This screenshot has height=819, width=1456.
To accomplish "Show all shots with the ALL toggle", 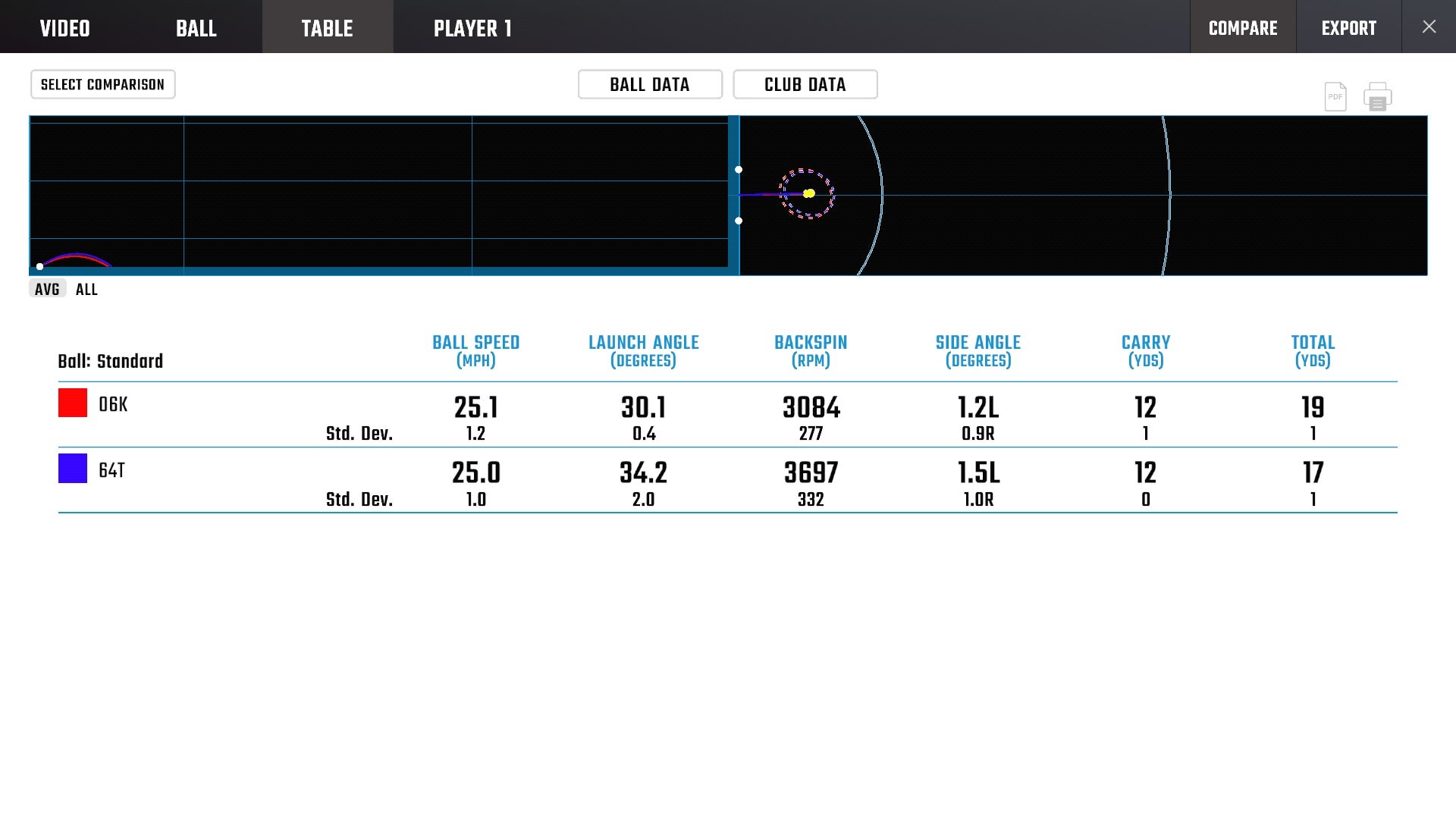I will coord(86,289).
